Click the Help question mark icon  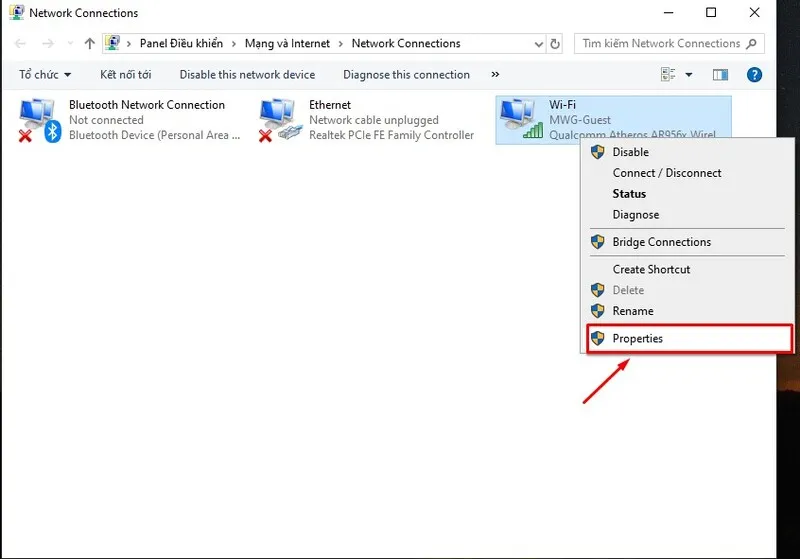pyautogui.click(x=754, y=75)
